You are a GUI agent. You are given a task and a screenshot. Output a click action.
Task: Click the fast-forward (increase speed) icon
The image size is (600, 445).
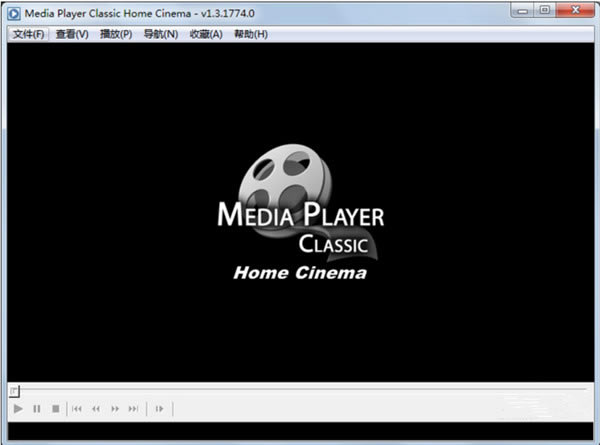pyautogui.click(x=115, y=409)
